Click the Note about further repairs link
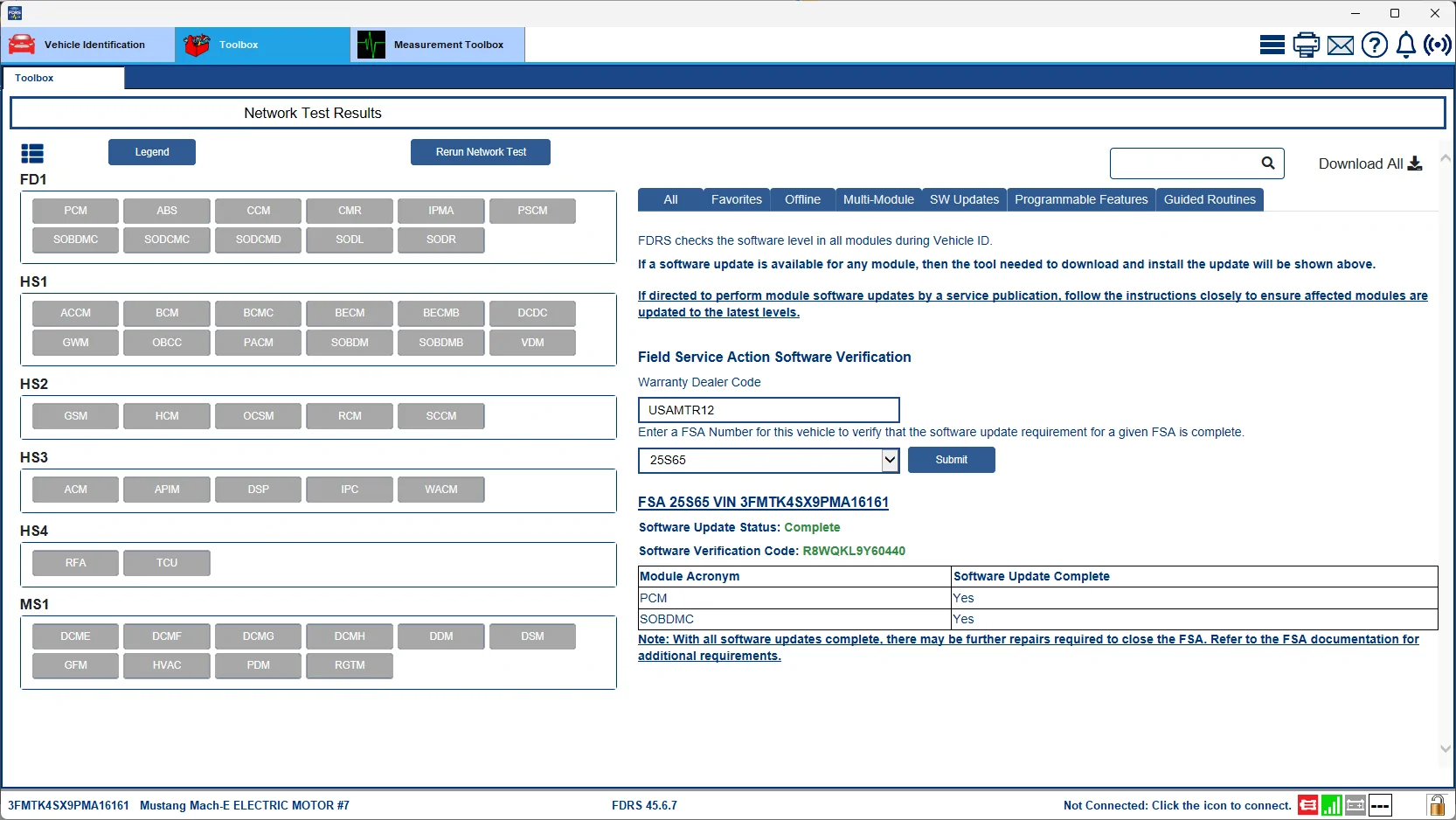 pos(1029,648)
